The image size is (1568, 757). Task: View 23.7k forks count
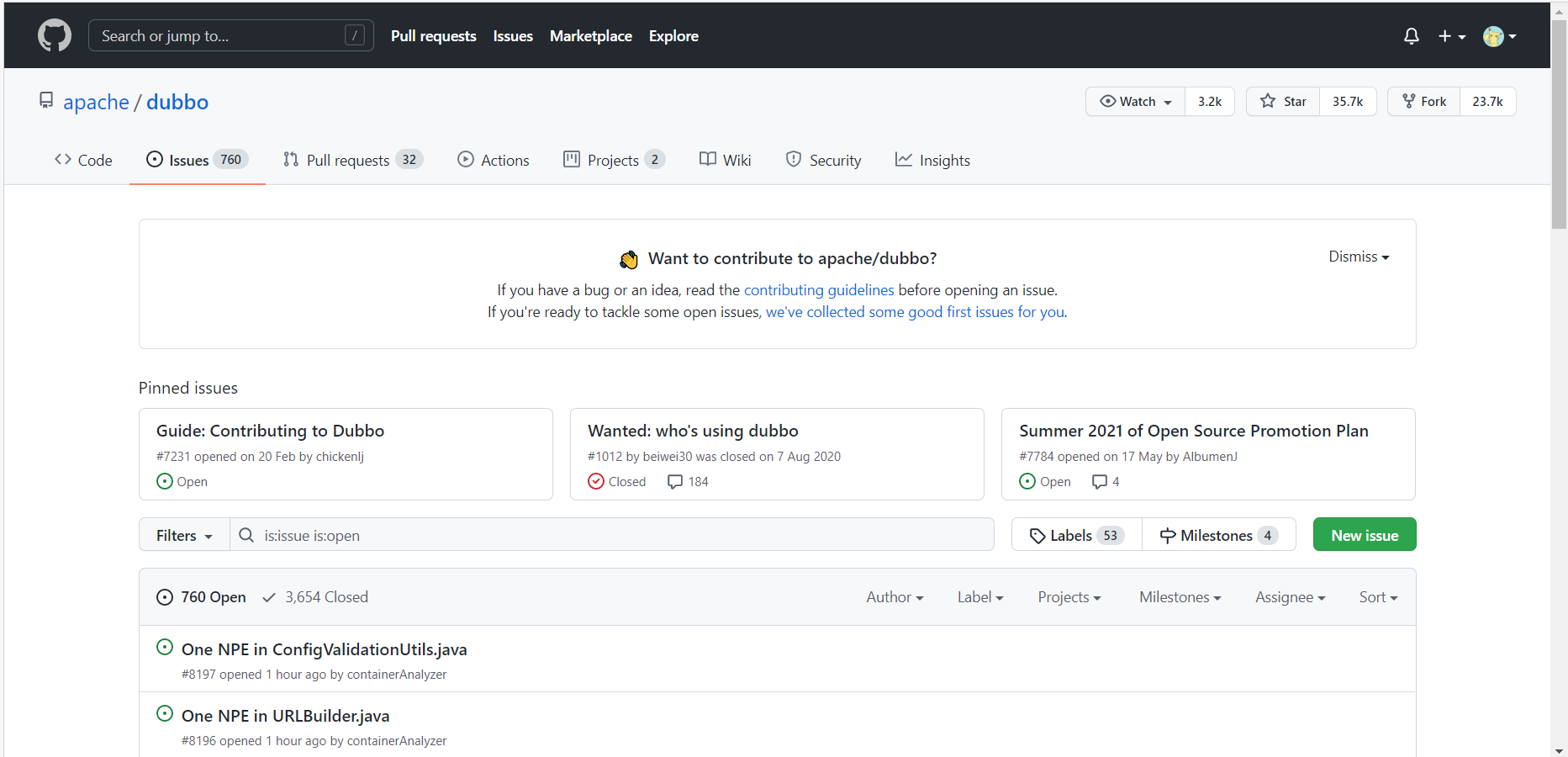[1487, 101]
